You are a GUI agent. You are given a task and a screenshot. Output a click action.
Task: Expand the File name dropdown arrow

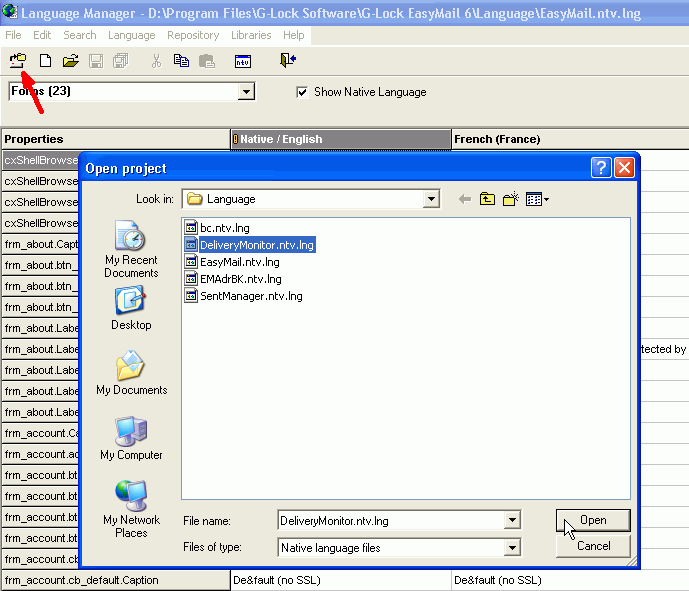coord(512,521)
